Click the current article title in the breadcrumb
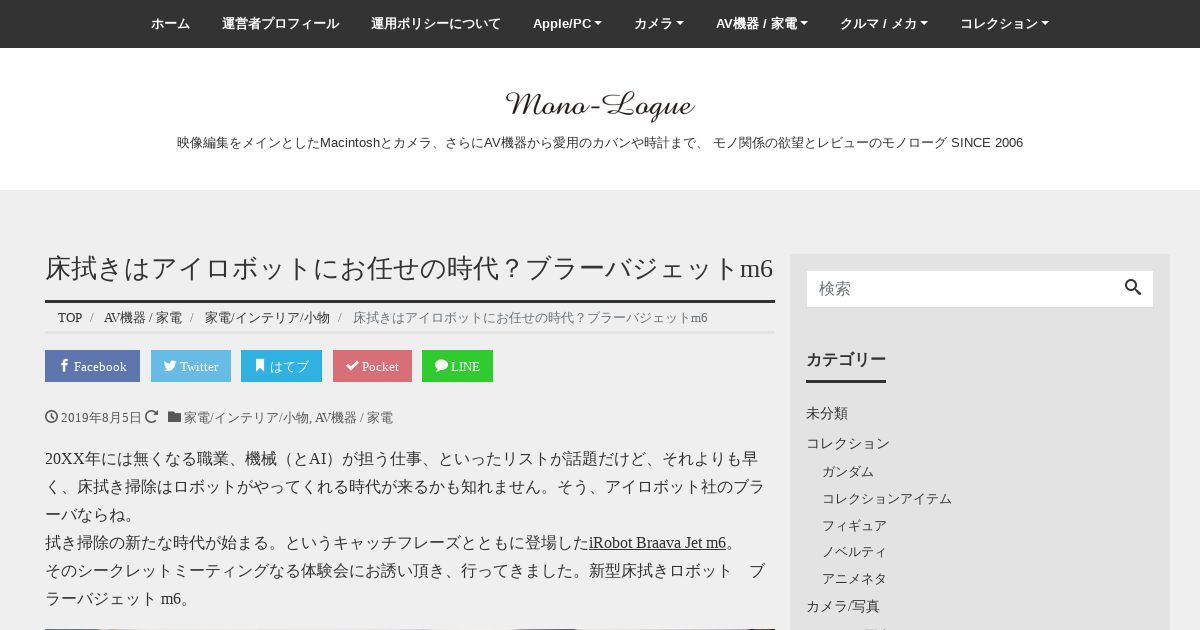Image resolution: width=1200 pixels, height=630 pixels. [530, 318]
